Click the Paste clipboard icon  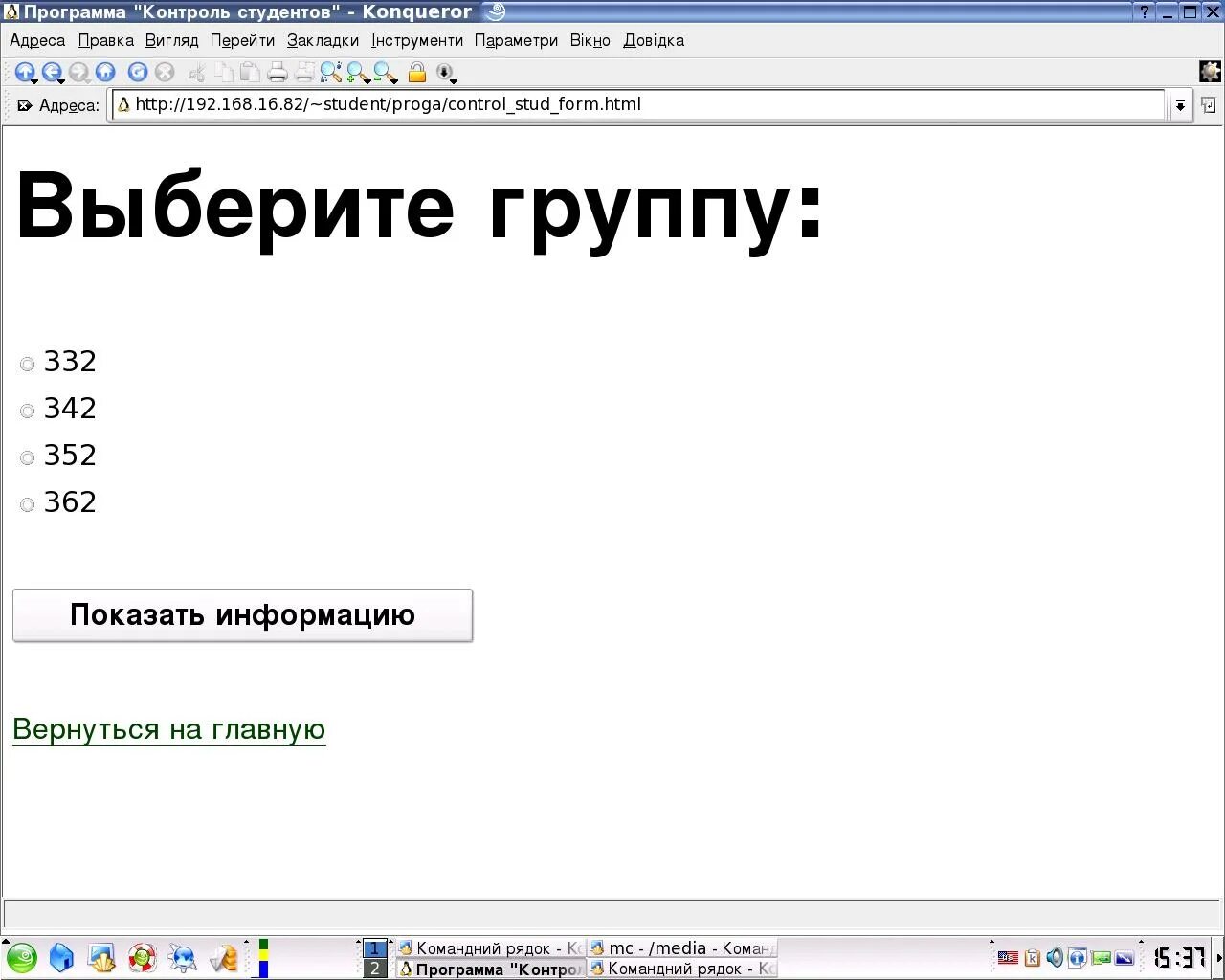point(250,72)
